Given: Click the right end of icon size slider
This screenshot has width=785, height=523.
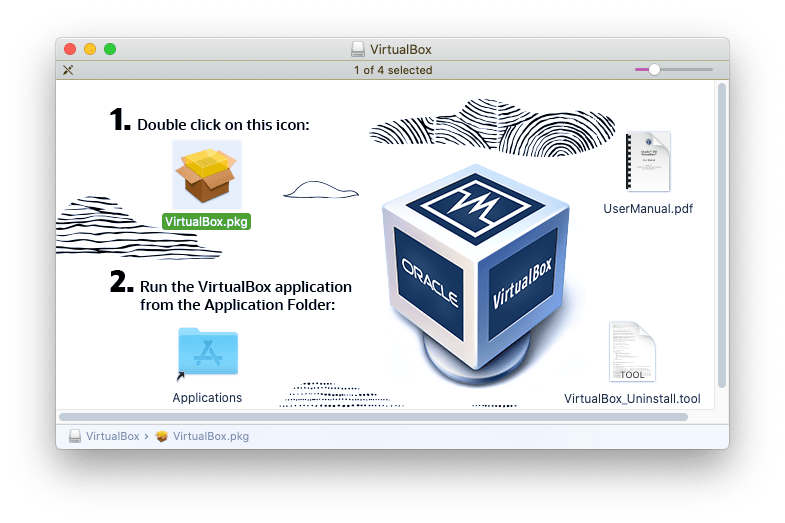Looking at the screenshot, I should pyautogui.click(x=710, y=70).
